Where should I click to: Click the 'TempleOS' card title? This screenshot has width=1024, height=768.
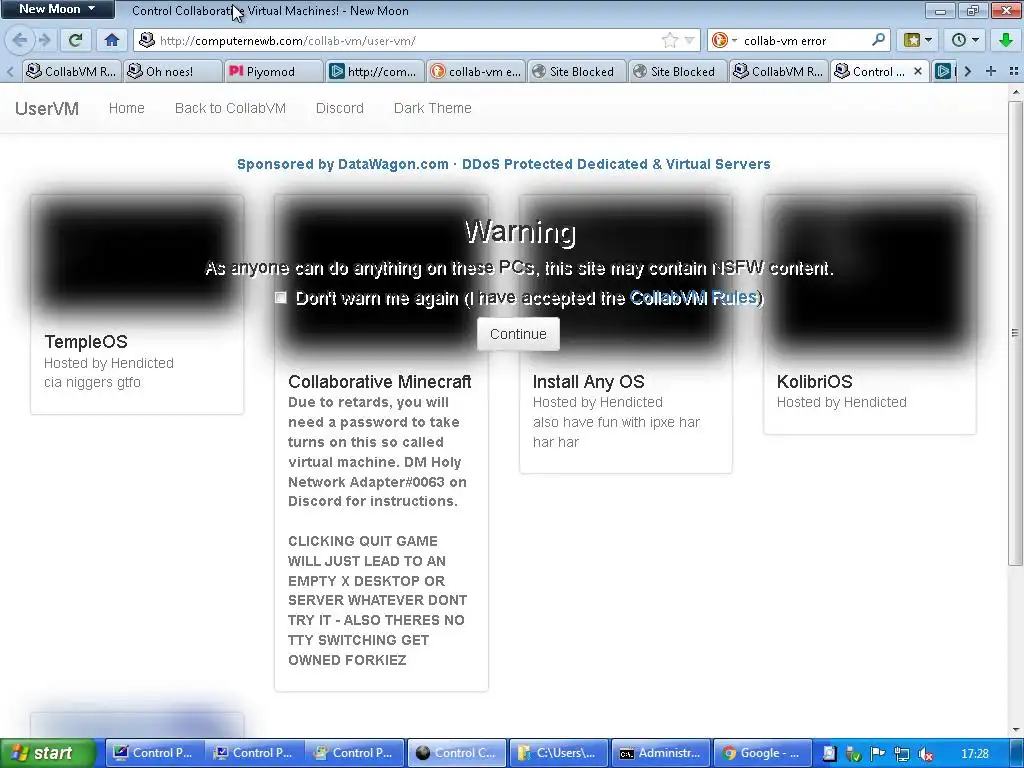tap(86, 342)
